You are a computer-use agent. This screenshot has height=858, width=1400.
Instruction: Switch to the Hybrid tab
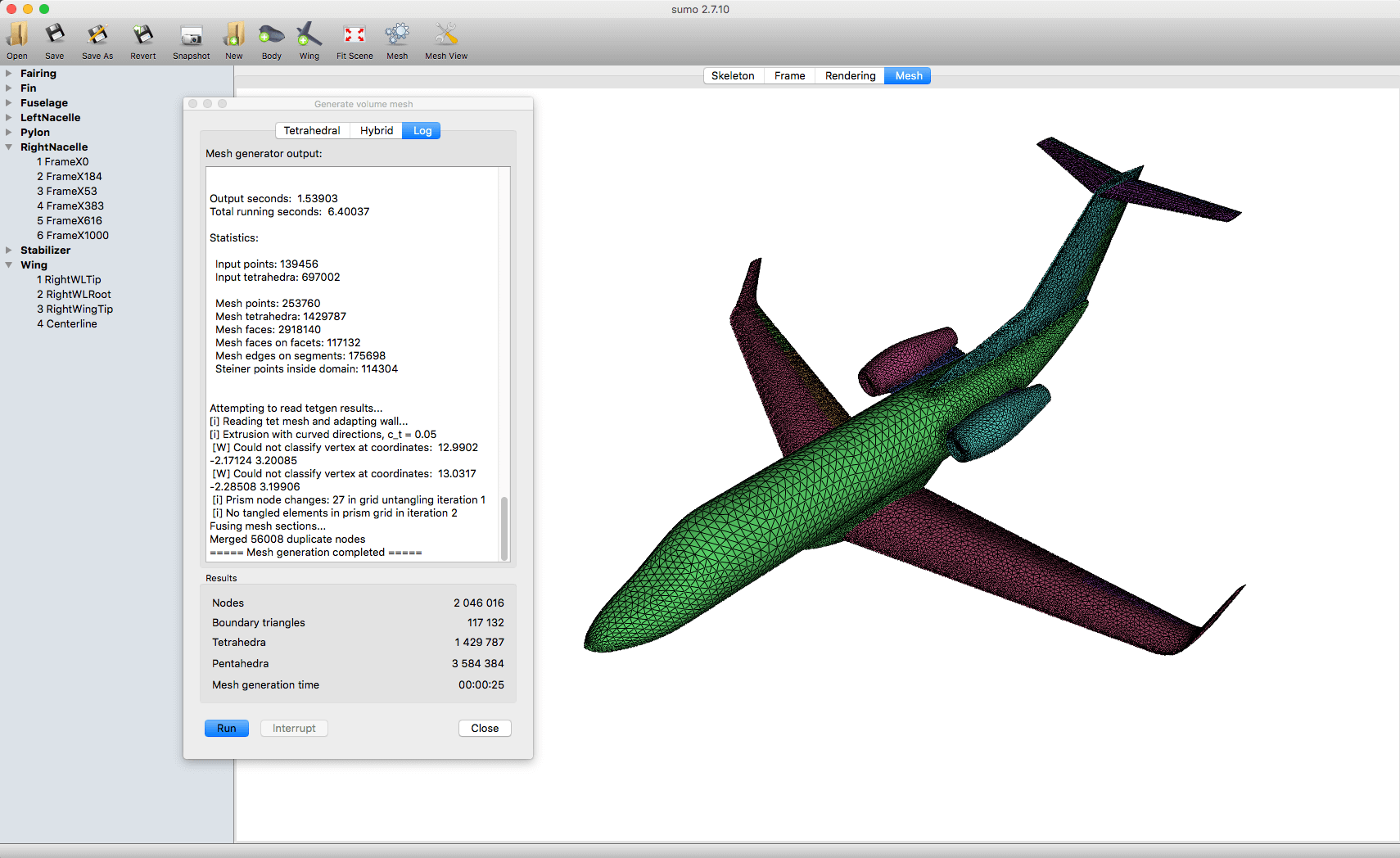coord(376,131)
